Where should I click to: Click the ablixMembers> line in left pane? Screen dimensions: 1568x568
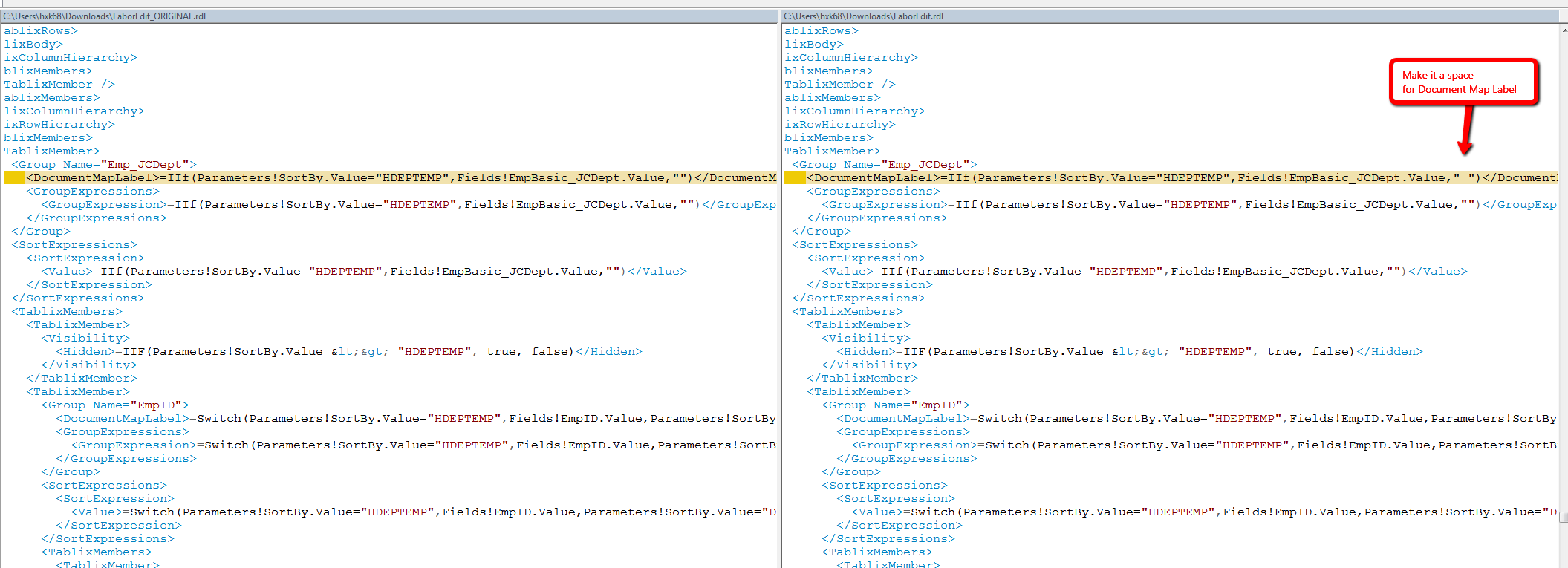pos(52,97)
